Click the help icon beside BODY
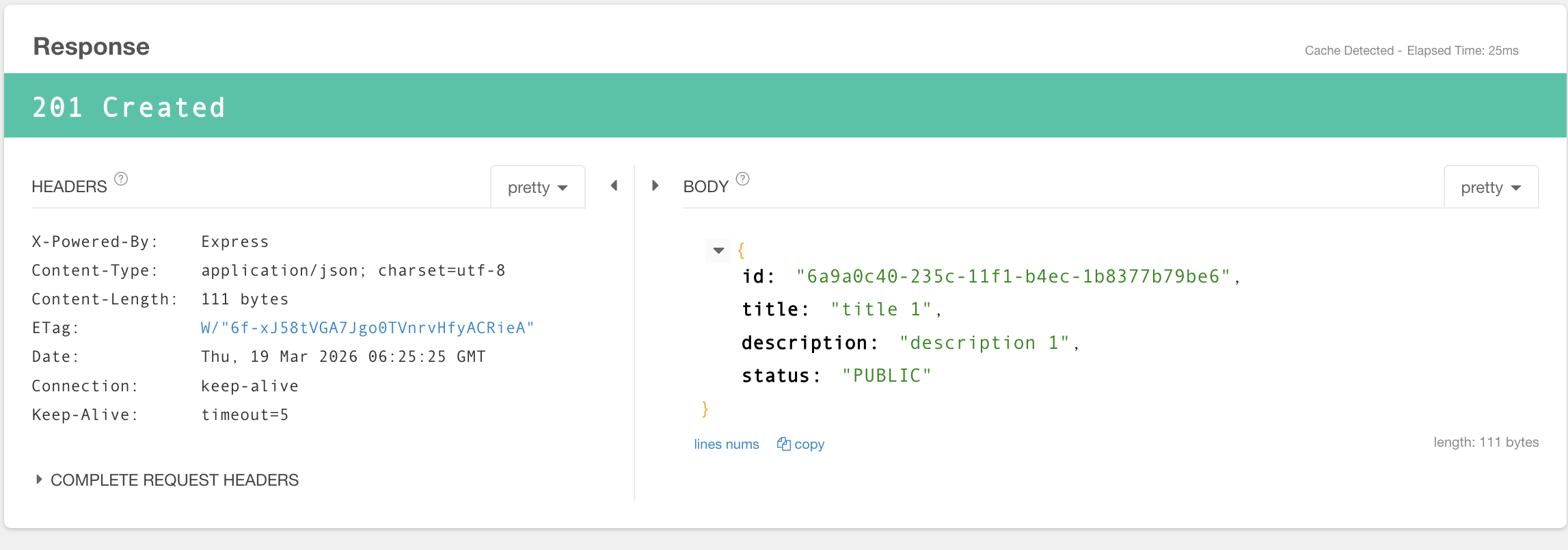The image size is (1568, 550). click(742, 179)
